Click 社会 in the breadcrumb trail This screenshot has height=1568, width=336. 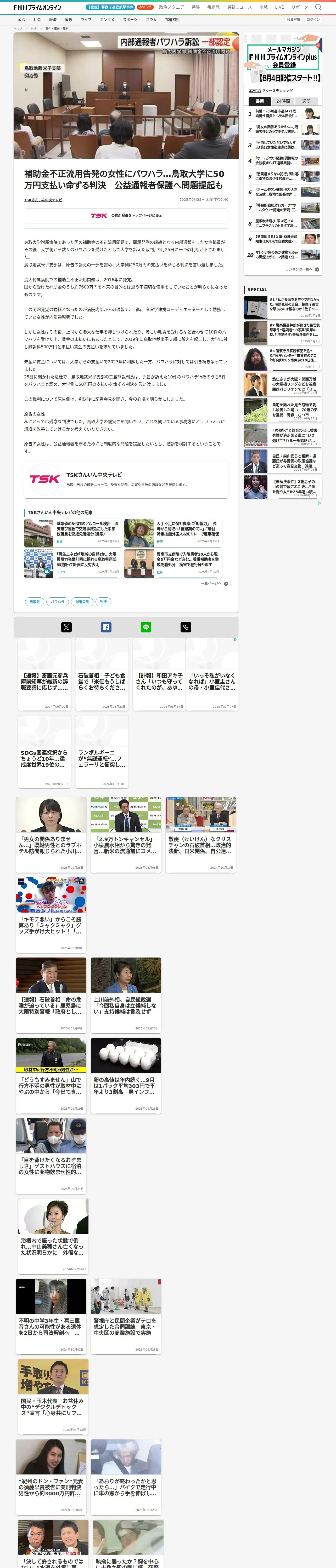pos(33,28)
